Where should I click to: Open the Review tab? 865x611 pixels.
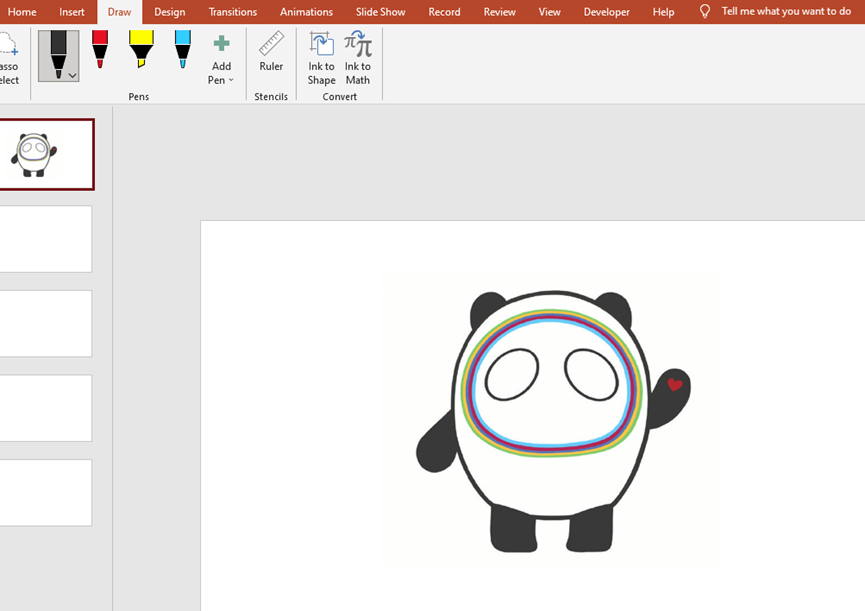(500, 12)
